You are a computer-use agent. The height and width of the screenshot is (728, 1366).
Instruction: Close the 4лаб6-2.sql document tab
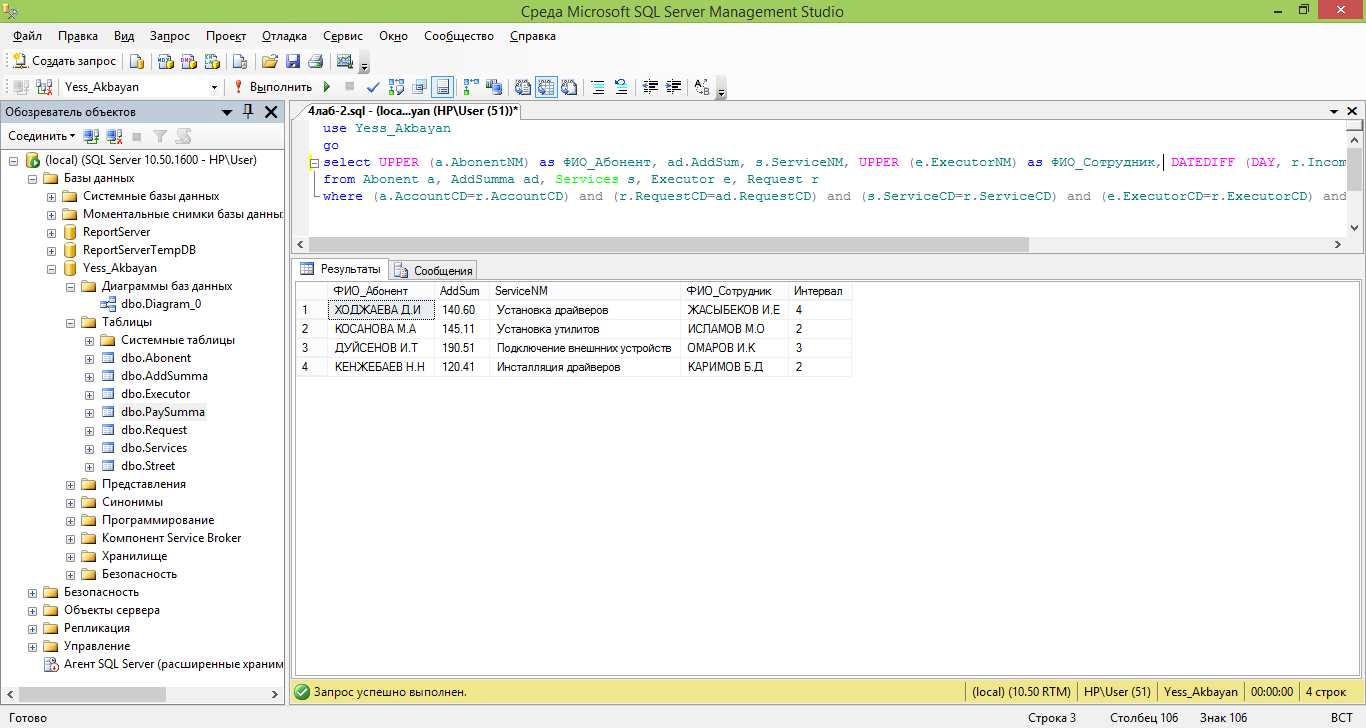coord(1352,112)
